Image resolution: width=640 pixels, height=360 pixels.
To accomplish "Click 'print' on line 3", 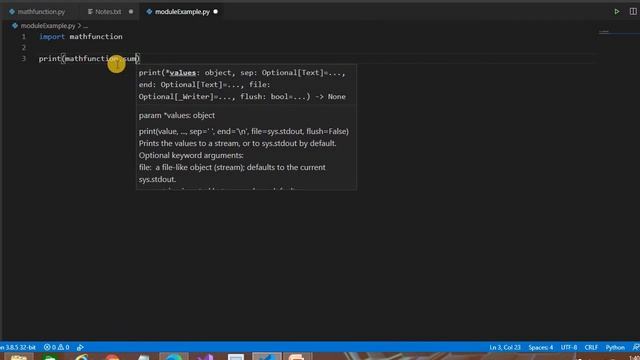I will [x=49, y=59].
